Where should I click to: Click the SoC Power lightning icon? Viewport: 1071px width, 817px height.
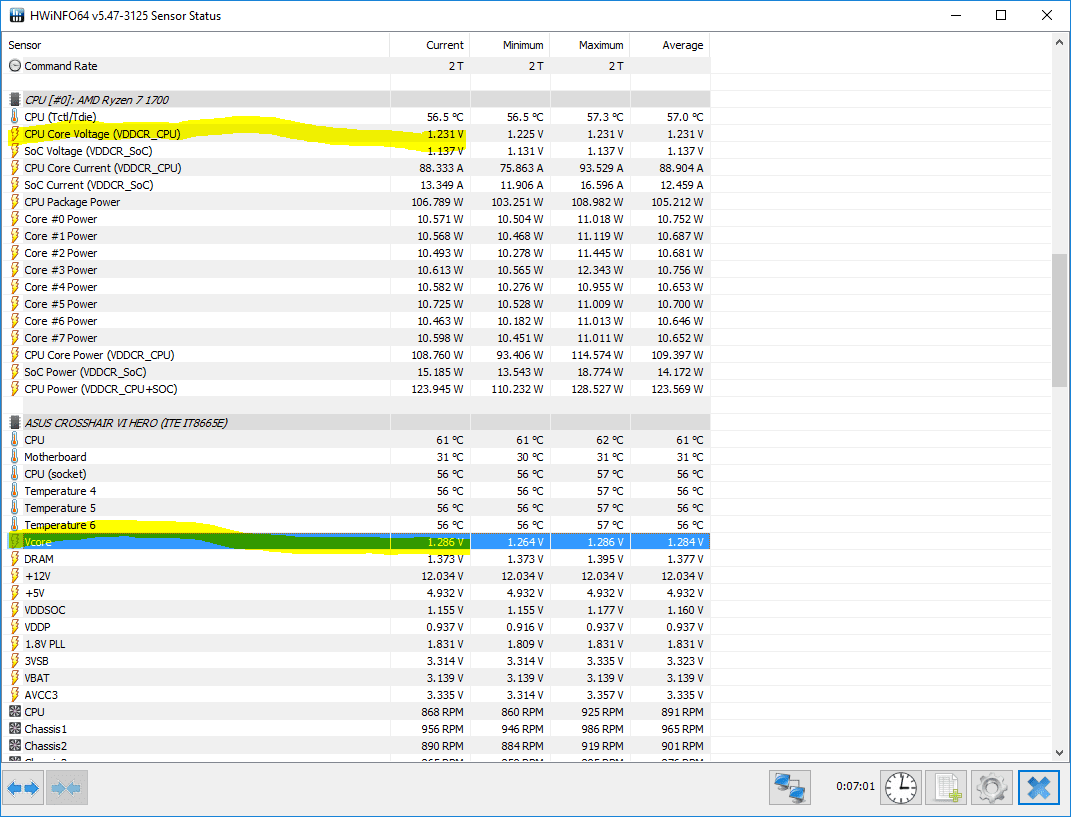click(15, 372)
